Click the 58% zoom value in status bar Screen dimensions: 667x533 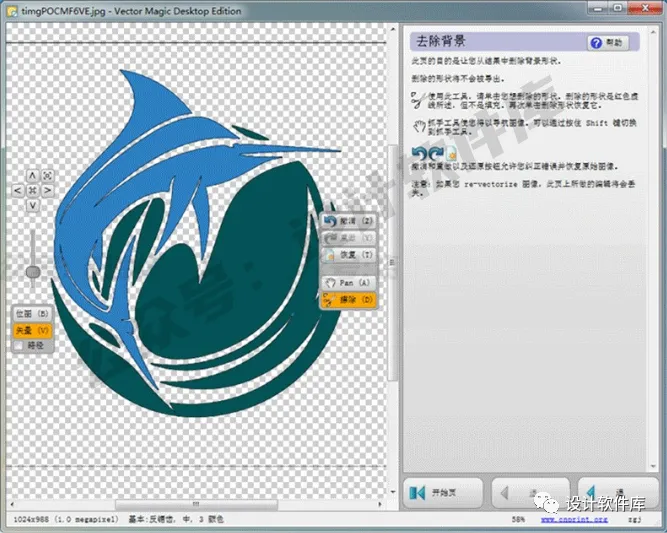click(518, 519)
